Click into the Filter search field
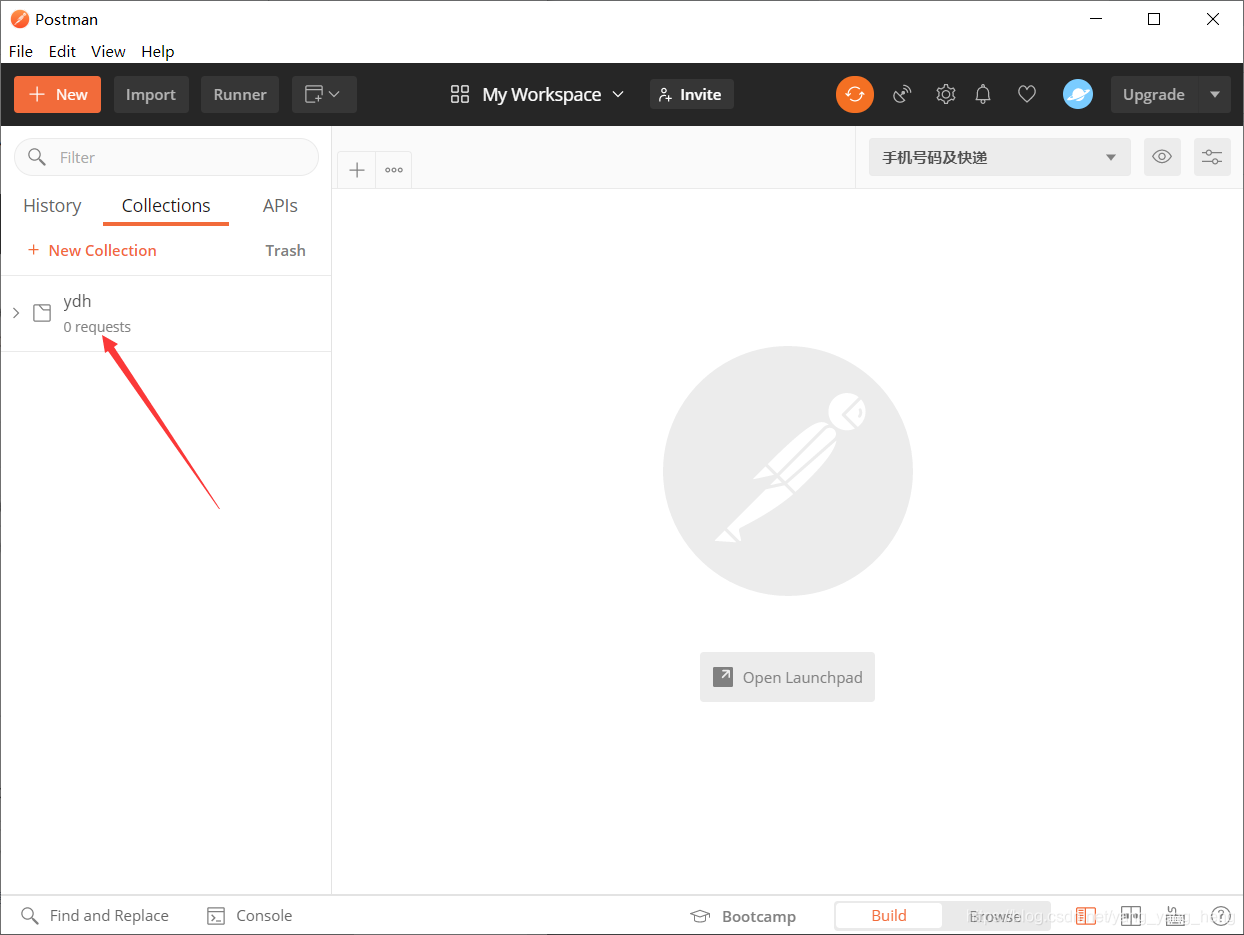 (x=166, y=157)
